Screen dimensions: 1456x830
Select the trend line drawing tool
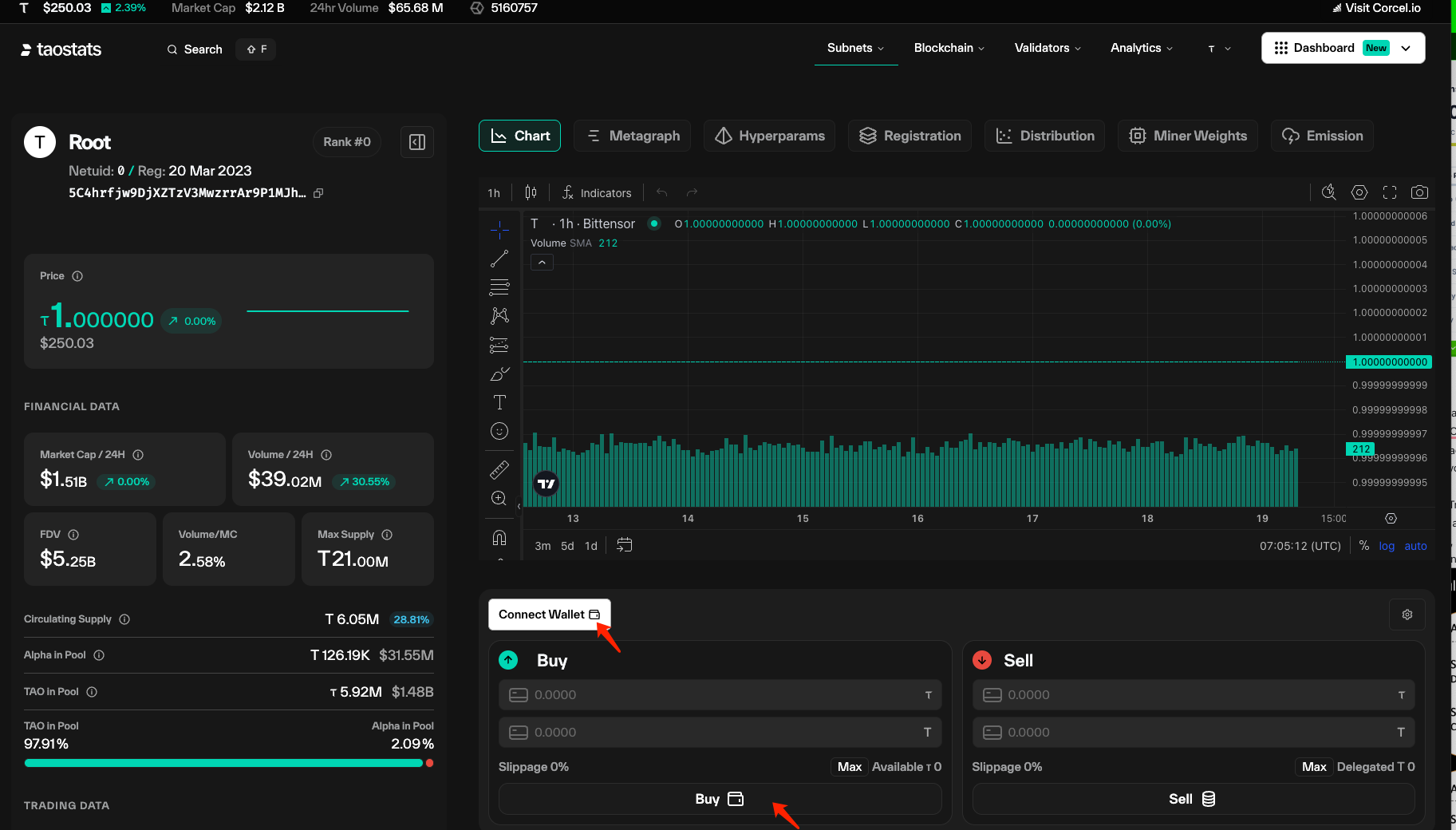tap(499, 259)
